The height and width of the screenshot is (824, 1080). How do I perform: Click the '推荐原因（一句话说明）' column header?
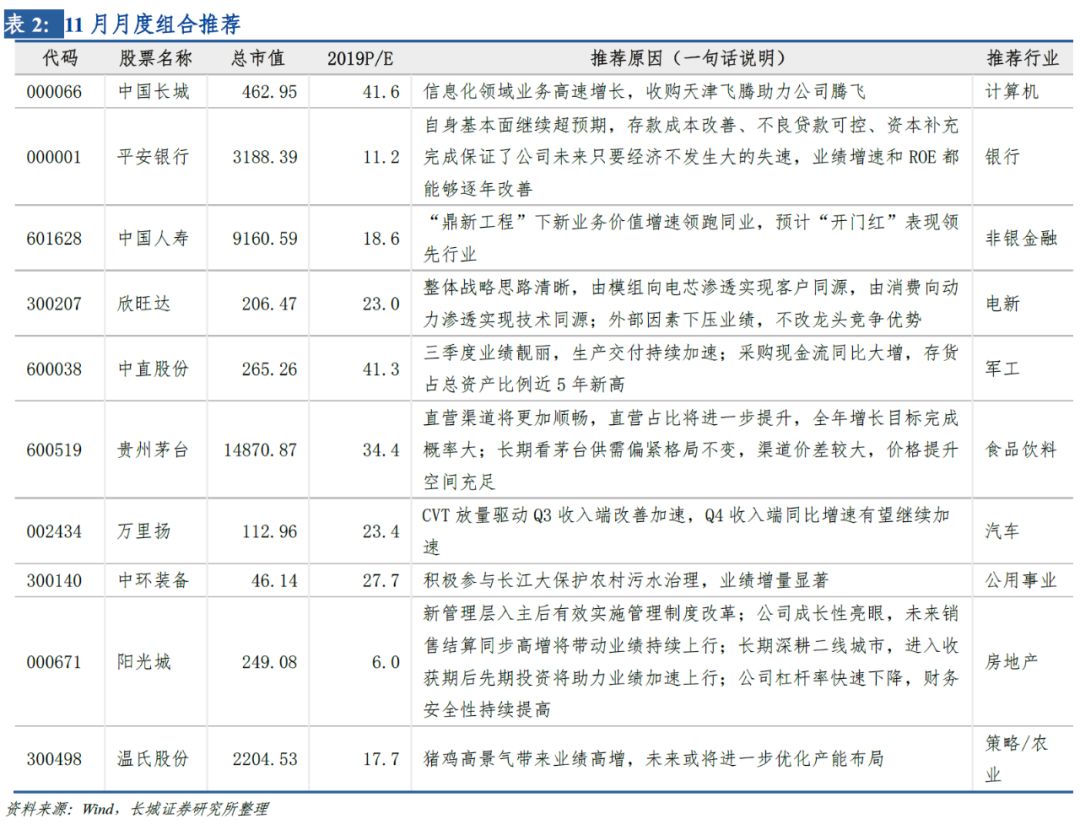(688, 59)
